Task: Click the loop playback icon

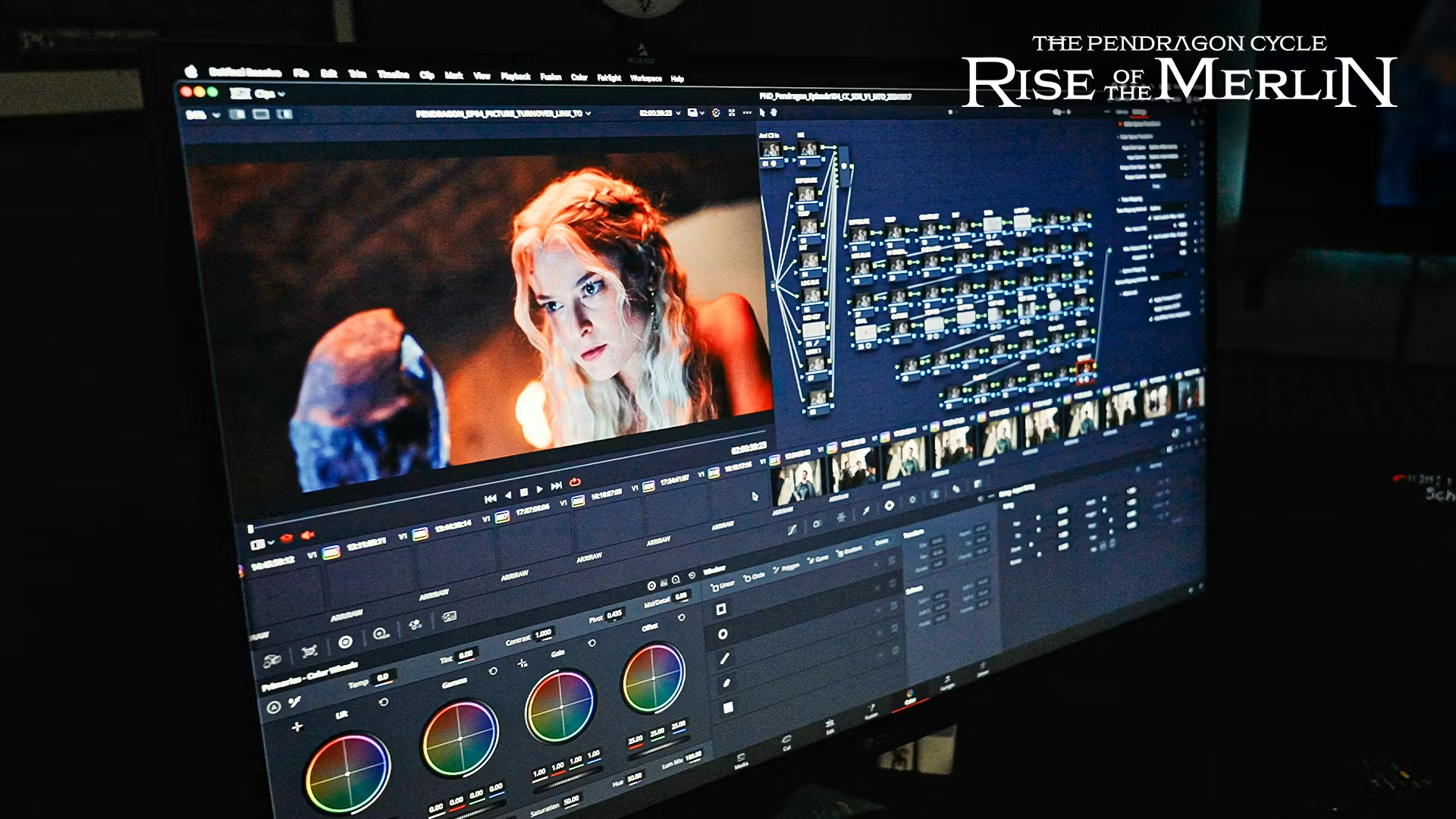Action: [575, 482]
